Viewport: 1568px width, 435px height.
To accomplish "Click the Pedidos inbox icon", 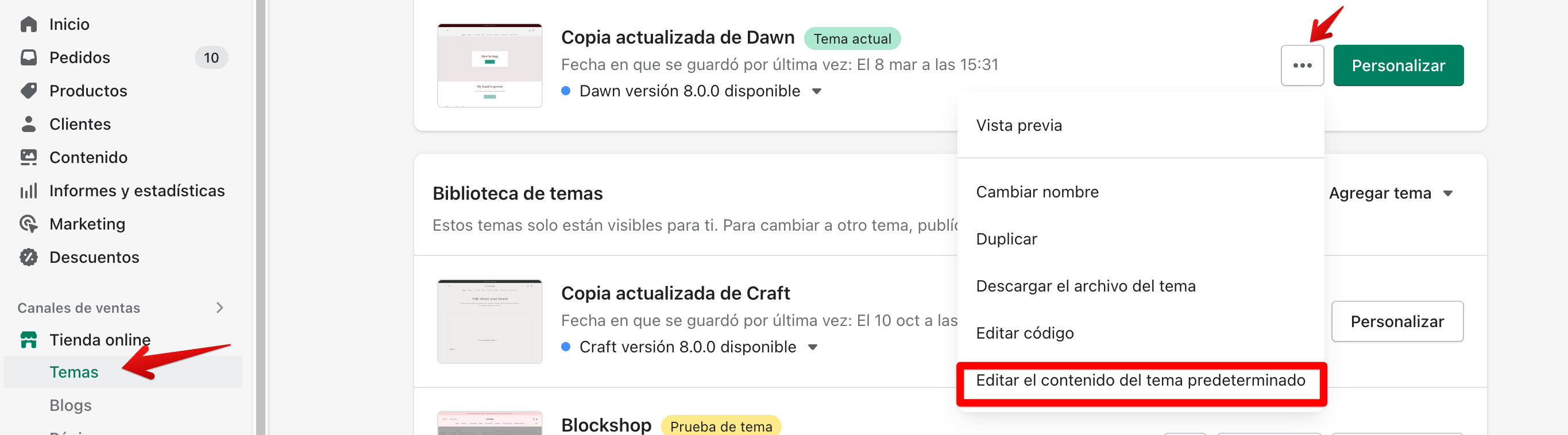I will point(29,58).
